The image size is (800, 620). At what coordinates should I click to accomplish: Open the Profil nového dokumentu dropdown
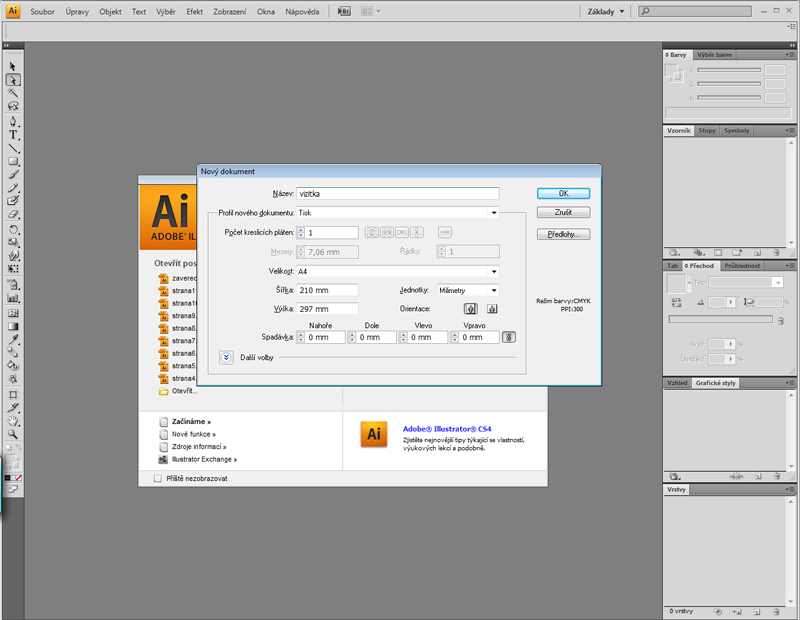point(494,213)
